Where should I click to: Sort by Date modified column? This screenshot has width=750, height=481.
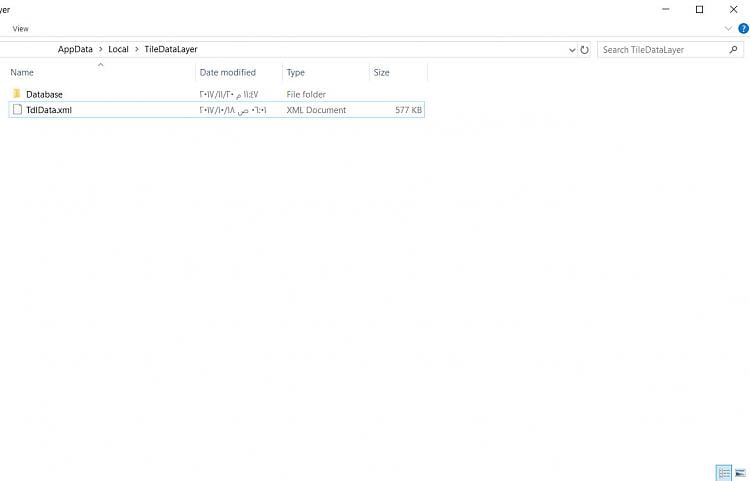tap(228, 72)
